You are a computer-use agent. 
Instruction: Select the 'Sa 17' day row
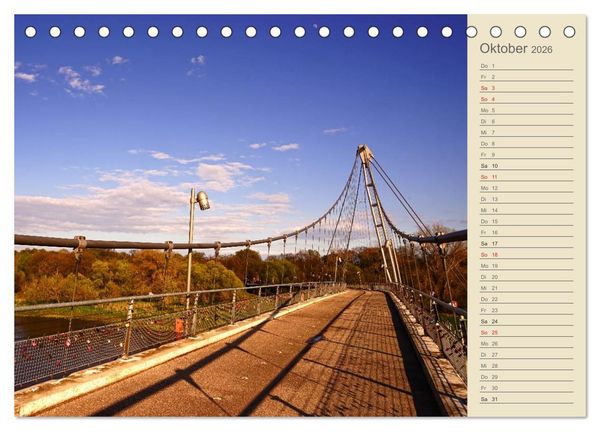(527, 243)
